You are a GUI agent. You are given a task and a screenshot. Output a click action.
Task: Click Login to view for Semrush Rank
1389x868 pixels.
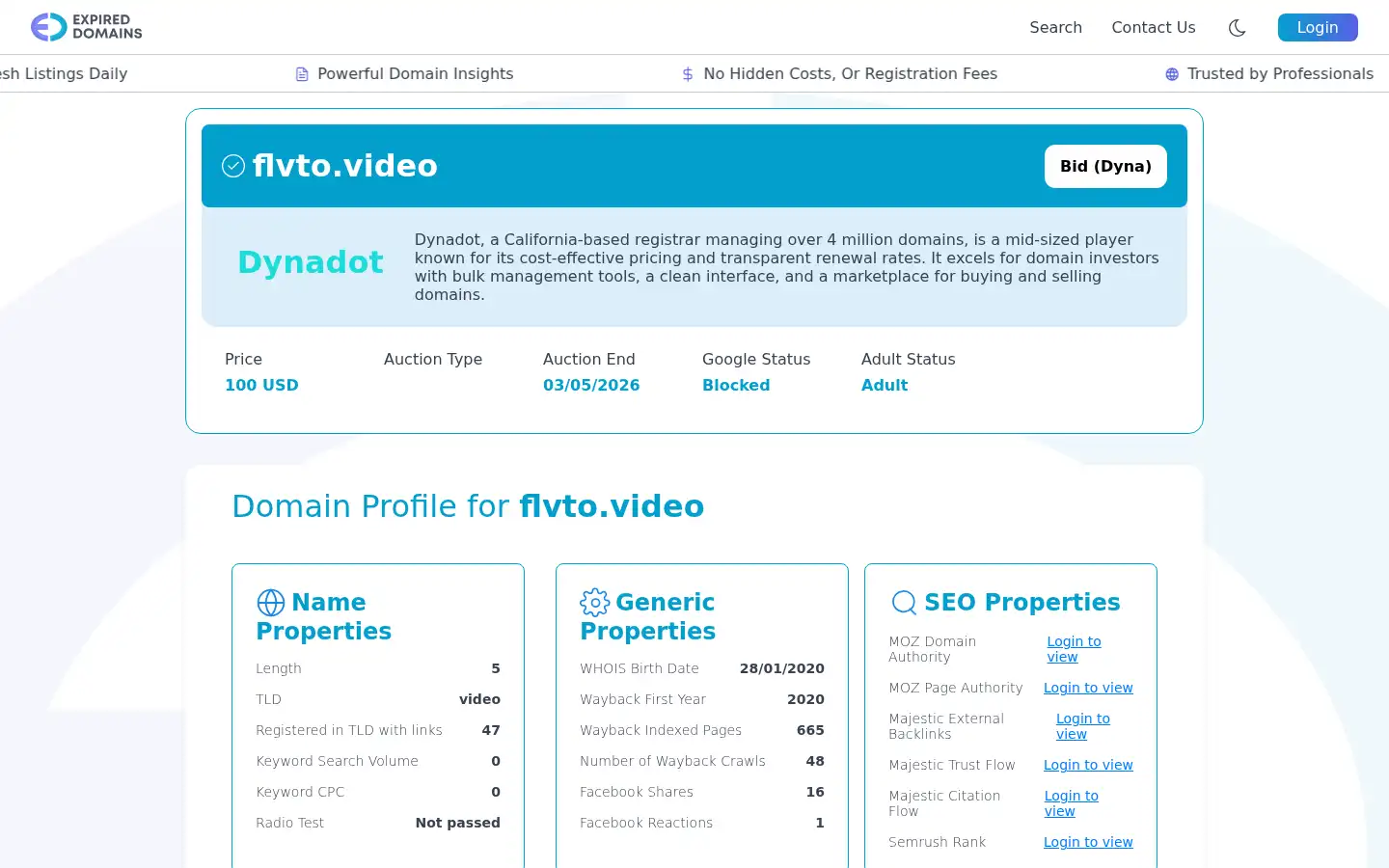pos(1088,842)
